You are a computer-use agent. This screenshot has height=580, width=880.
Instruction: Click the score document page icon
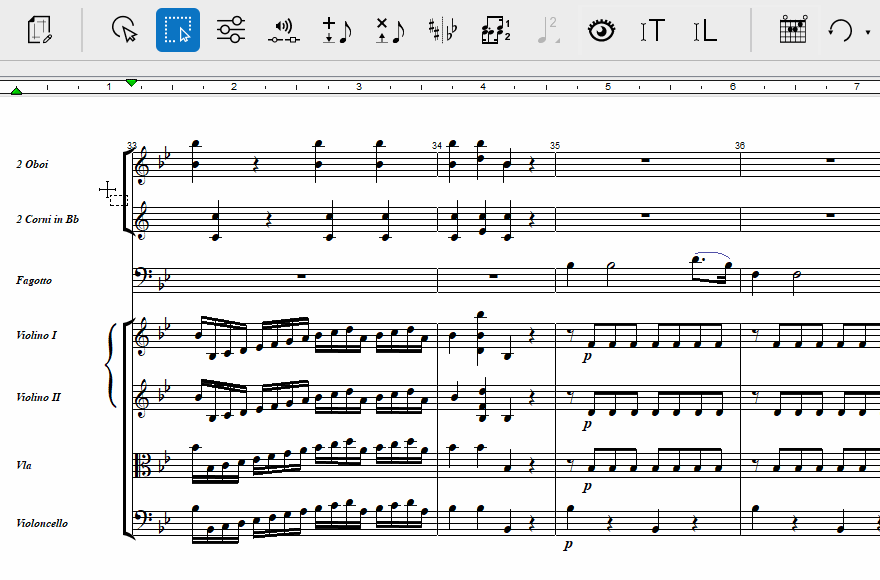[x=41, y=30]
